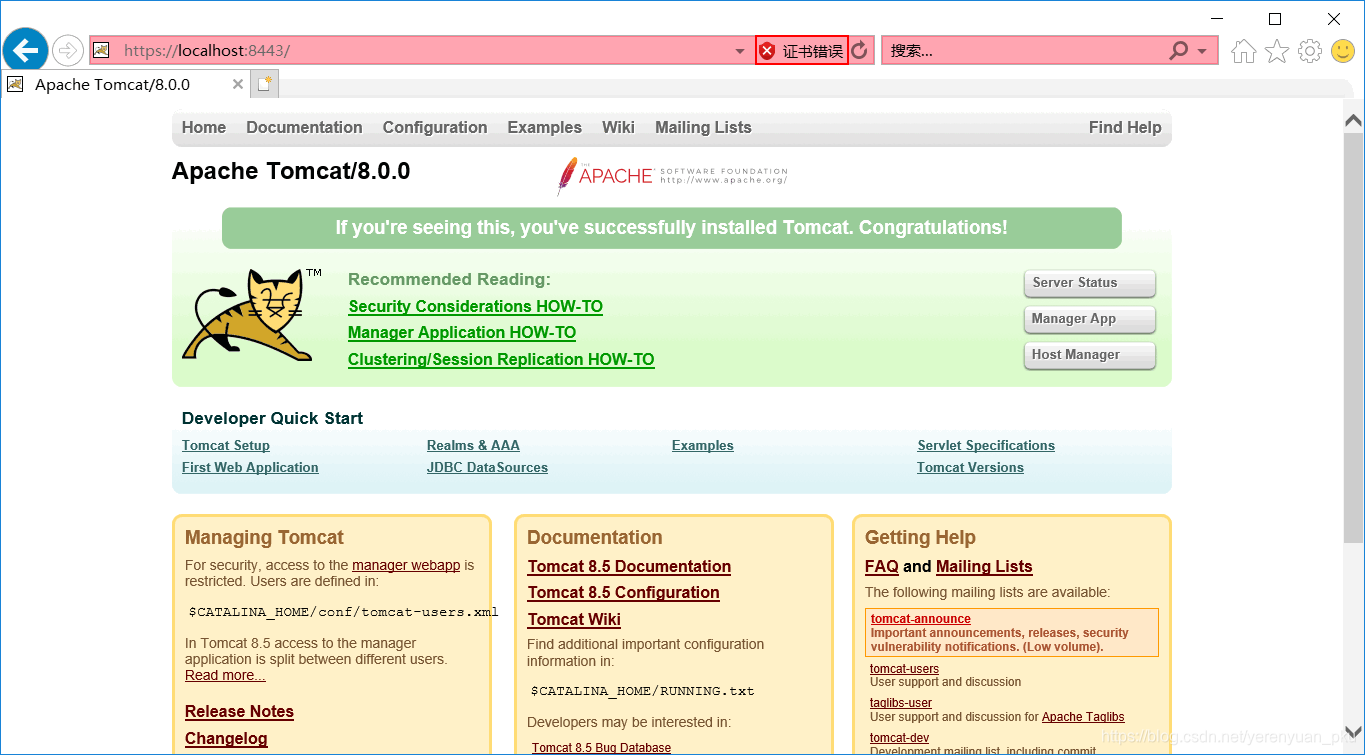Click the $CATALINA_HOME/RUNNING.txt text
The image size is (1365, 755).
[642, 691]
